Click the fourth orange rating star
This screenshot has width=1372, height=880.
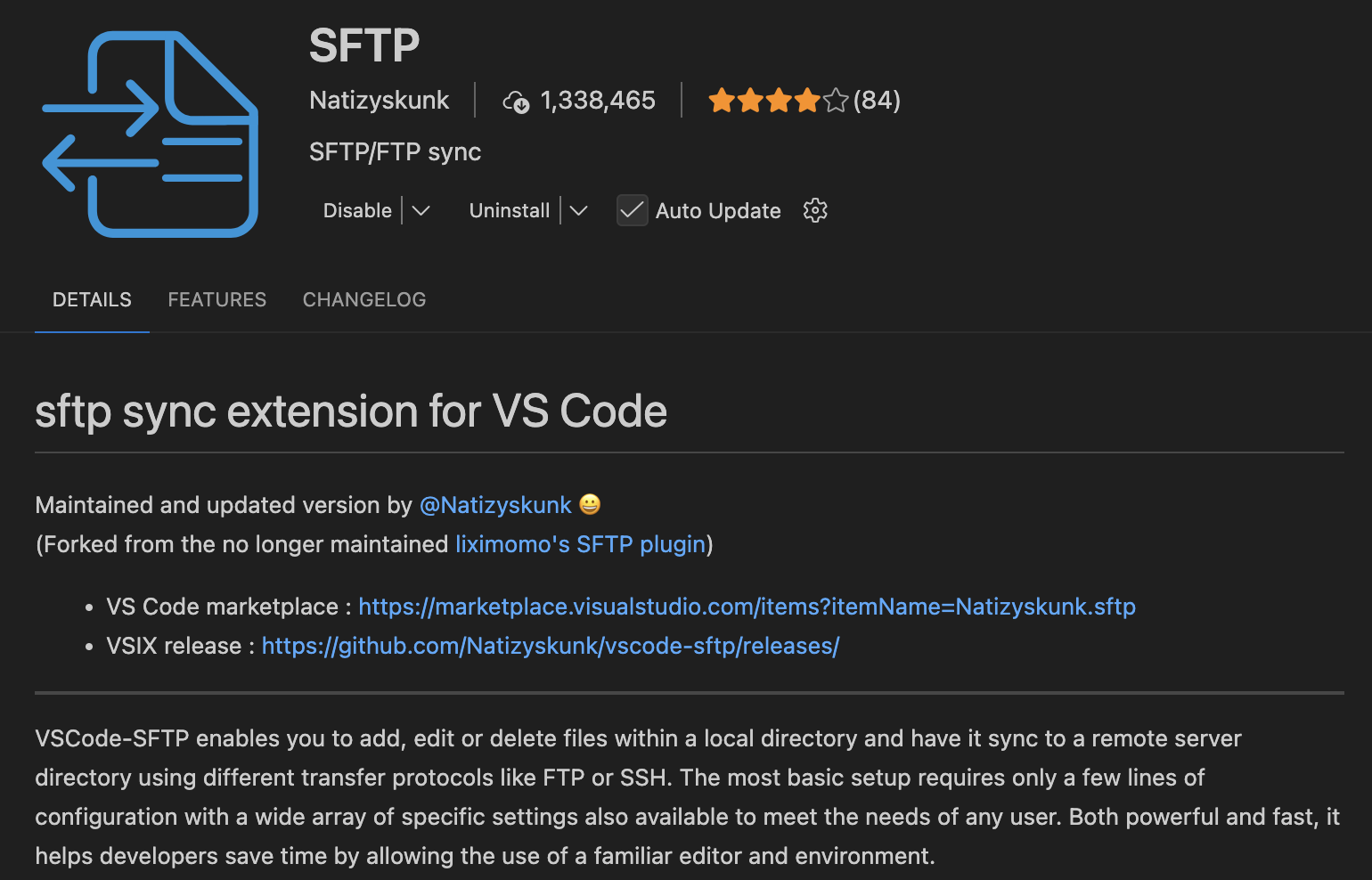pyautogui.click(x=807, y=101)
